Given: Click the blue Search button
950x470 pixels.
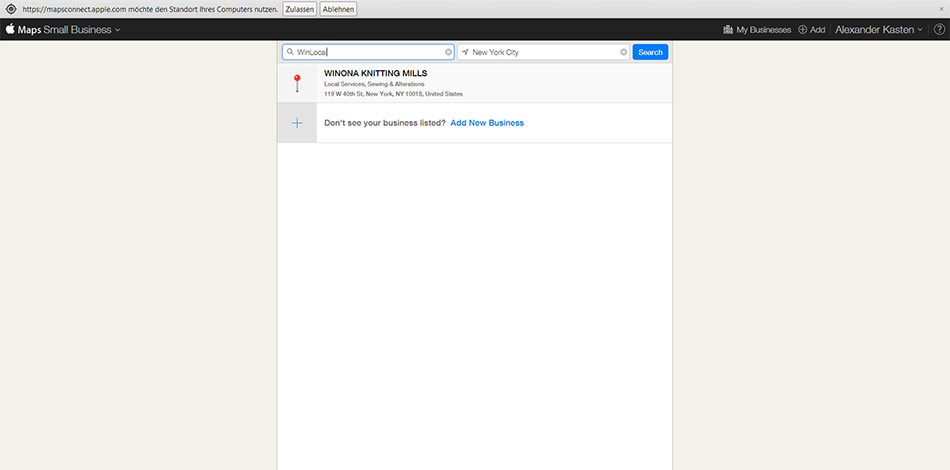Looking at the screenshot, I should pos(650,52).
